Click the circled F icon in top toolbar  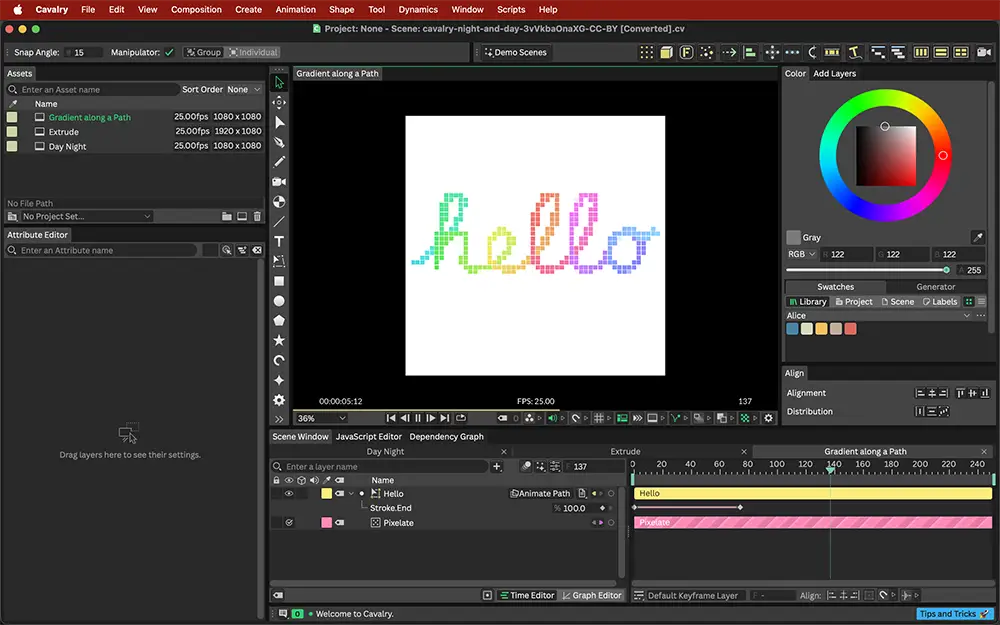coord(686,52)
